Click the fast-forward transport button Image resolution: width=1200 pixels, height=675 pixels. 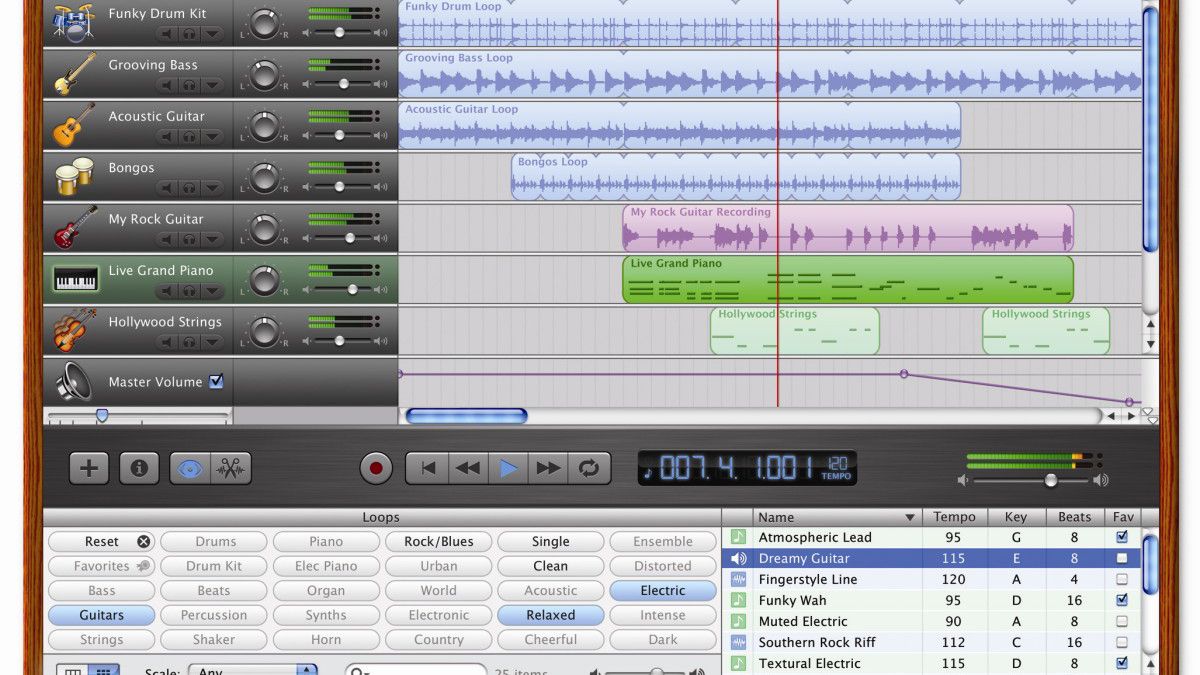pyautogui.click(x=548, y=468)
